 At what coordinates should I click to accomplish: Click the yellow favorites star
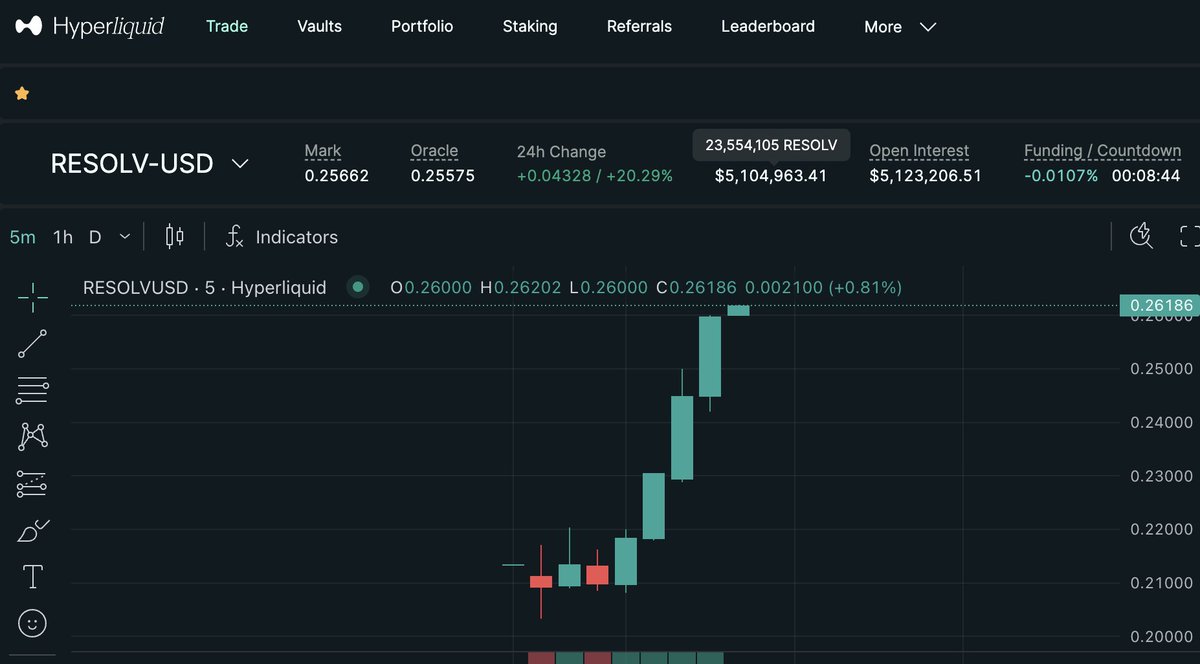pos(22,93)
